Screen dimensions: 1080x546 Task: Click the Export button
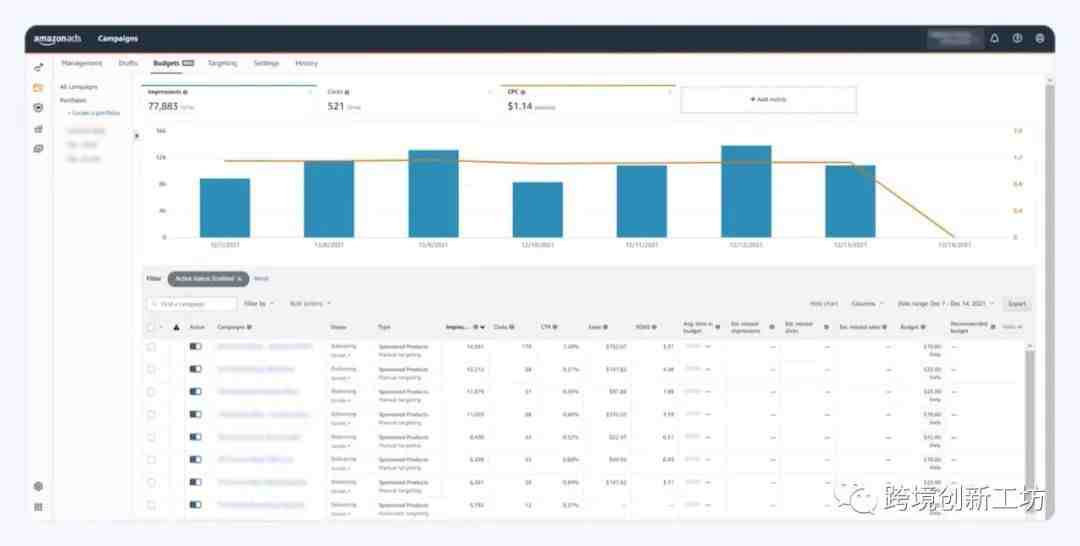point(1017,304)
